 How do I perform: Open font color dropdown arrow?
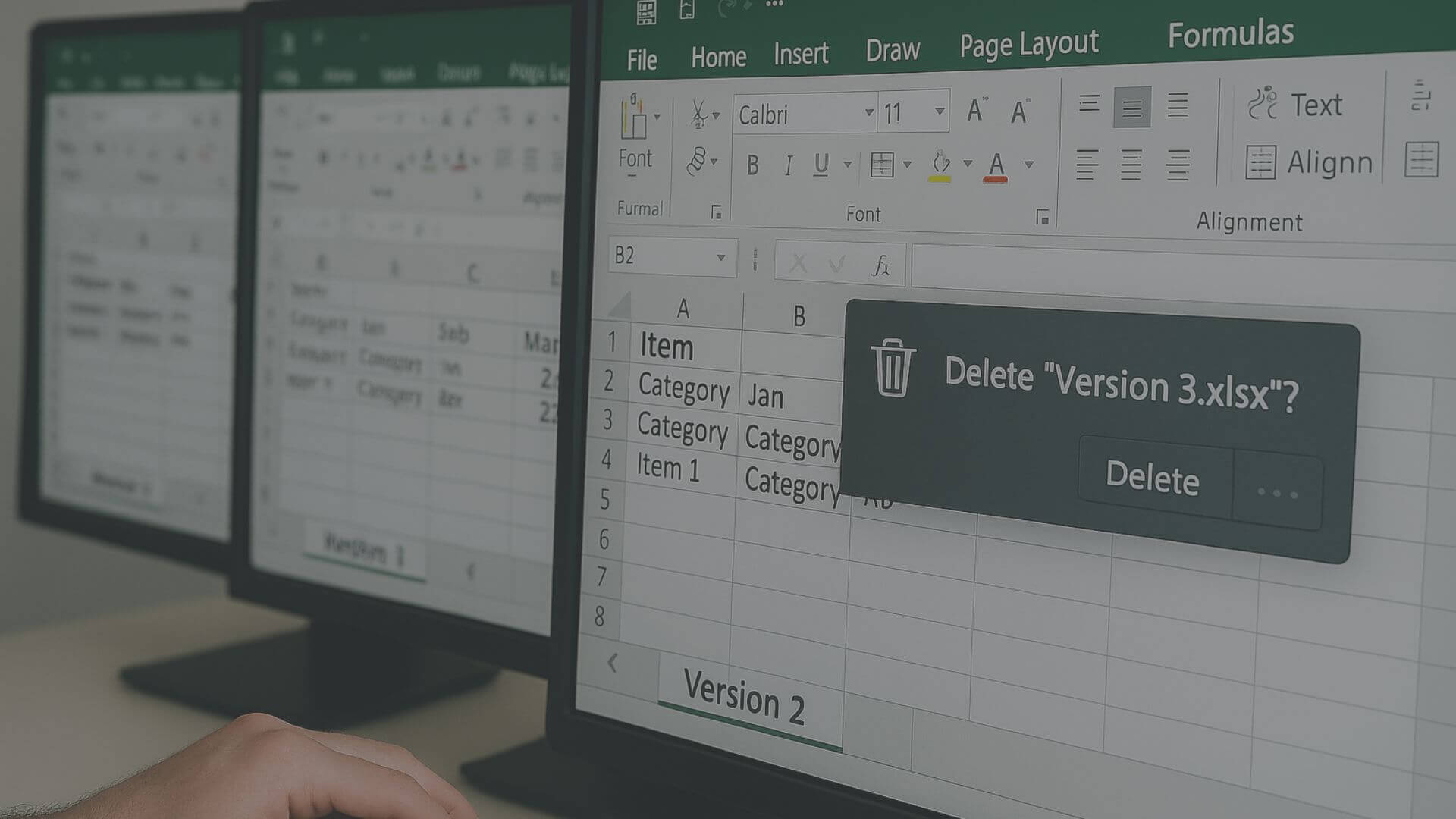click(1029, 165)
